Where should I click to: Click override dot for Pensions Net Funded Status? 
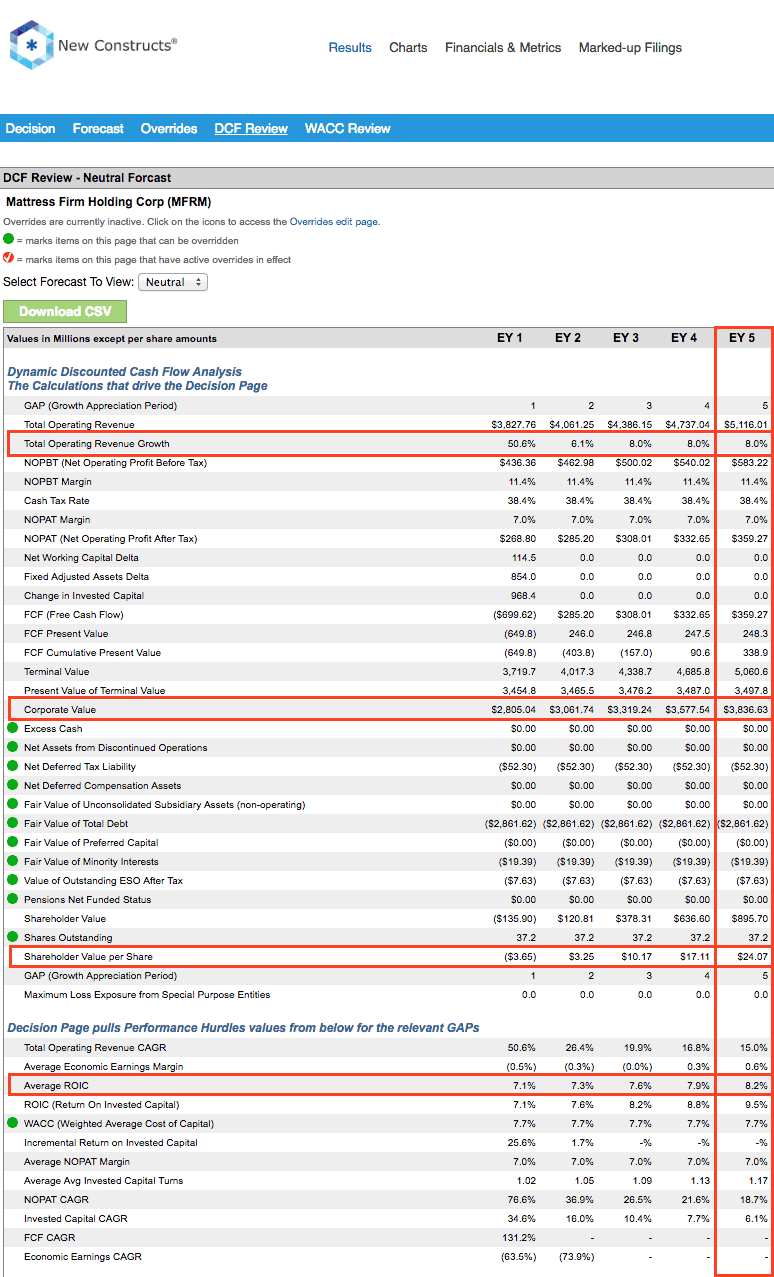click(x=13, y=899)
